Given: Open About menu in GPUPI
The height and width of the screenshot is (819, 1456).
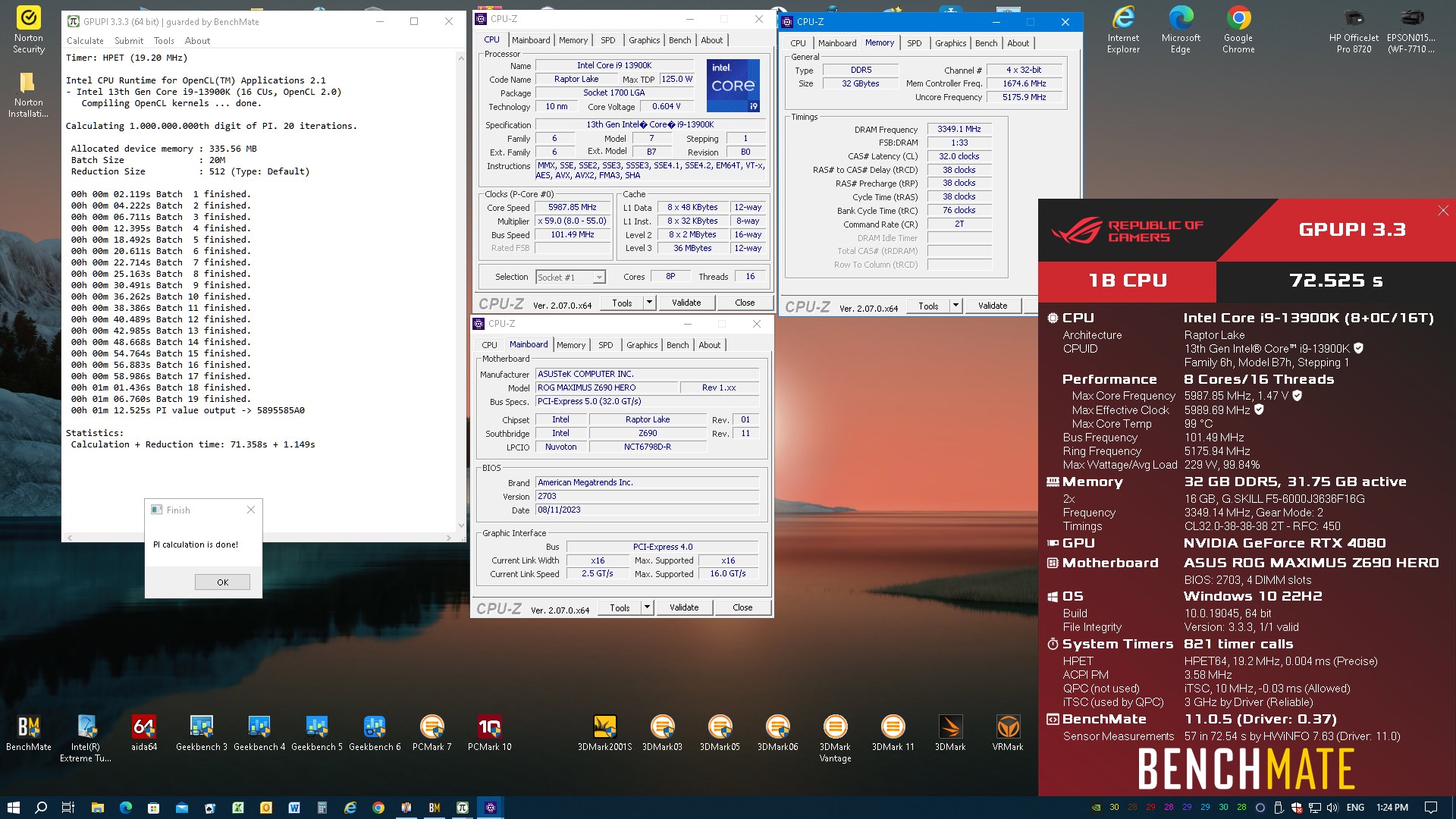Looking at the screenshot, I should (x=197, y=41).
